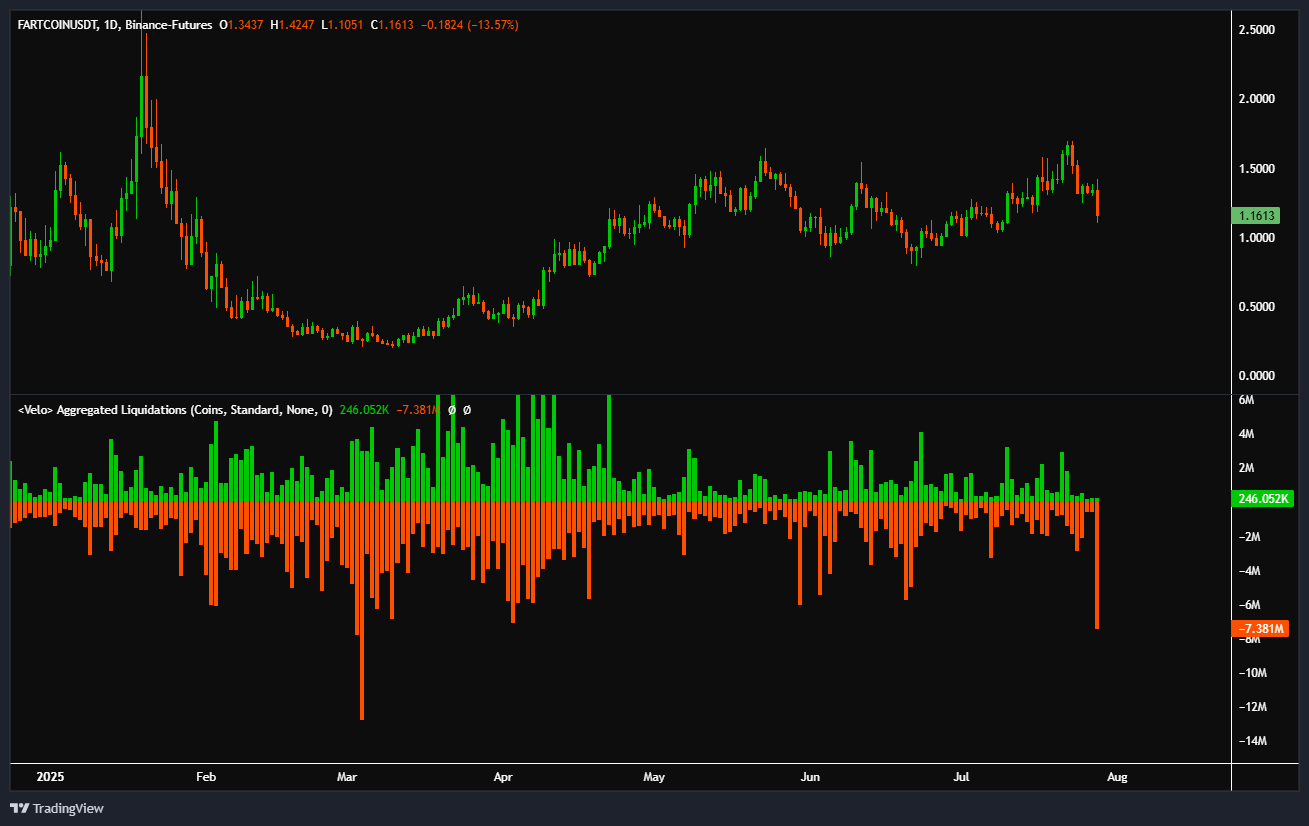Click the most recent daily candle
This screenshot has height=826, width=1309.
pos(1097,203)
